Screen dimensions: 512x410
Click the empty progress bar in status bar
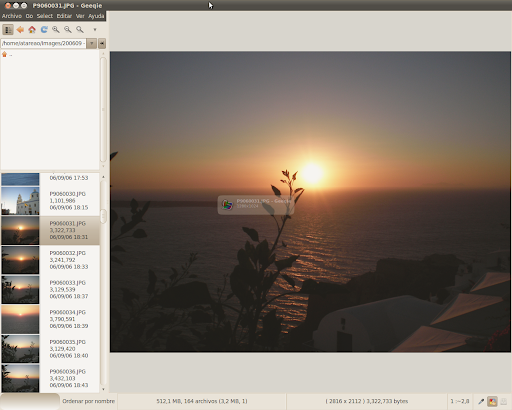point(30,401)
